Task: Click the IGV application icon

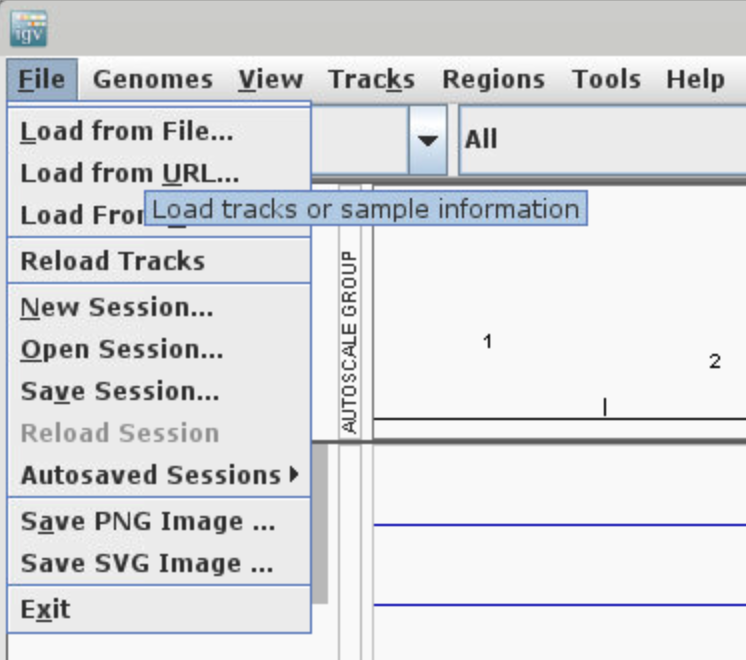Action: pyautogui.click(x=28, y=28)
